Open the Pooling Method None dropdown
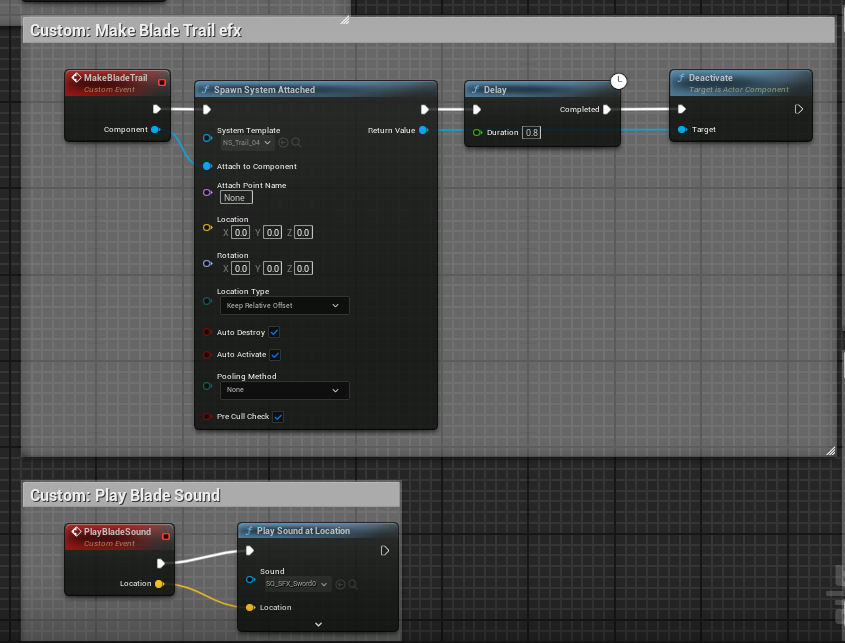 point(285,390)
